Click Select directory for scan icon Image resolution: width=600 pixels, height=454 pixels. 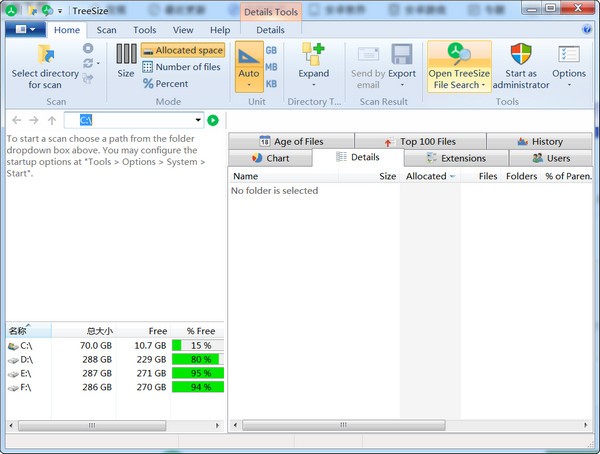tap(46, 56)
